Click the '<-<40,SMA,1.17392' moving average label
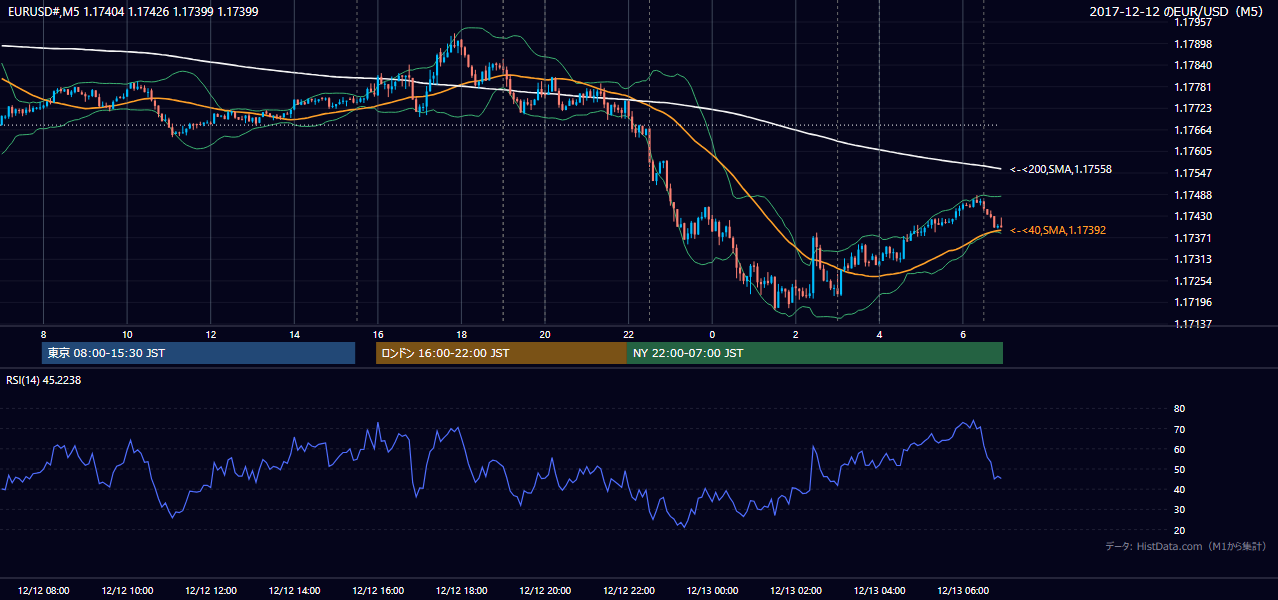 [1058, 230]
